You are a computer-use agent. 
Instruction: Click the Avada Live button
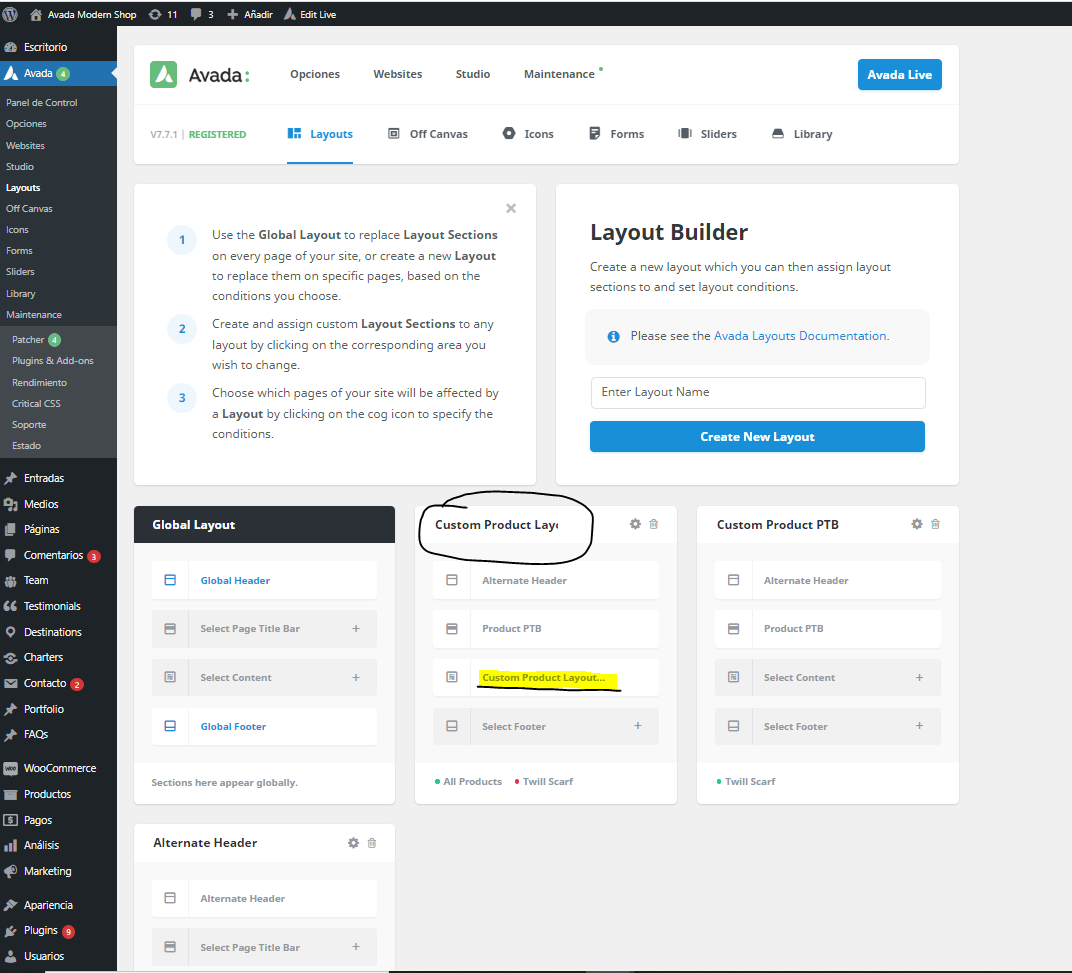[900, 75]
